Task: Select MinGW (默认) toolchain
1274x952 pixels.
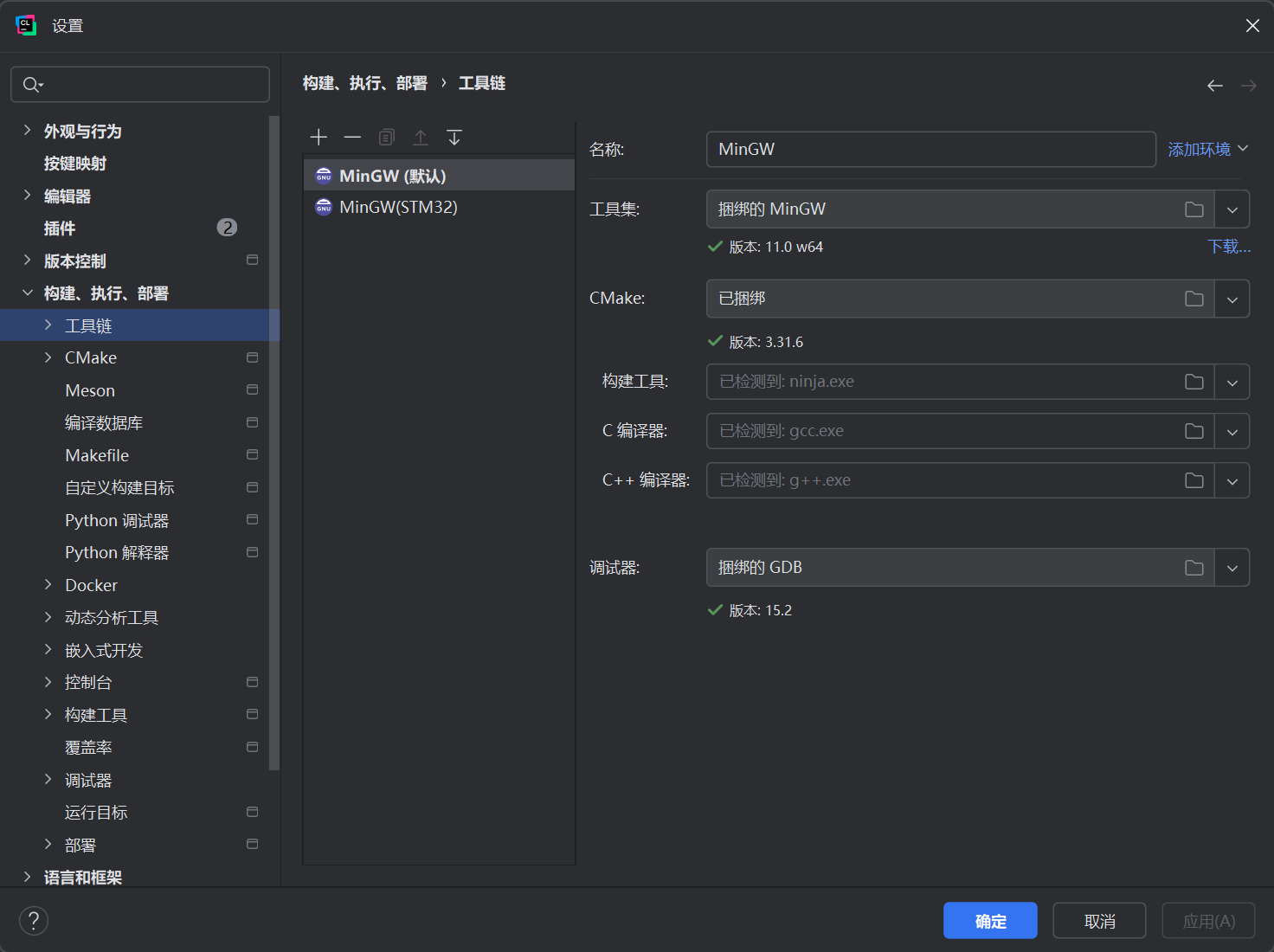Action: click(439, 176)
